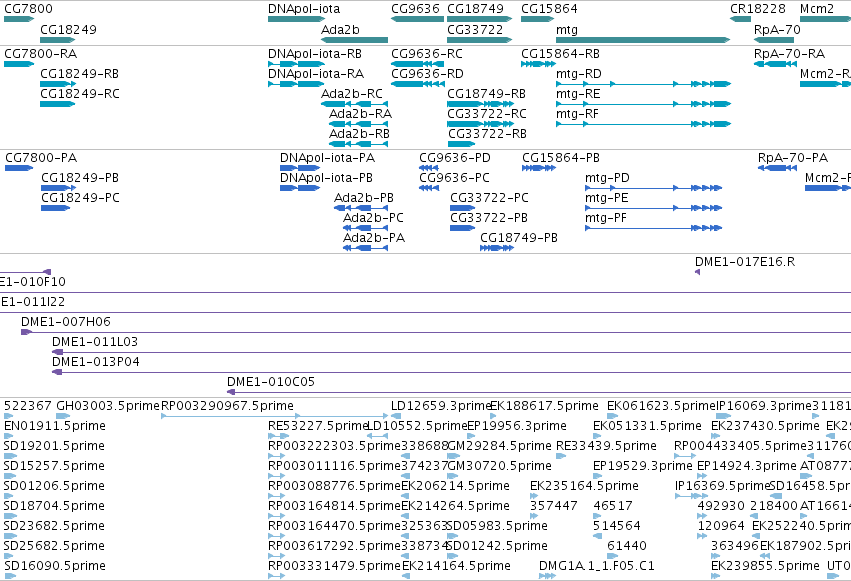Screen dimensions: 851x581
Task: Click EST SD19201.5prime
Action: (x=10, y=456)
